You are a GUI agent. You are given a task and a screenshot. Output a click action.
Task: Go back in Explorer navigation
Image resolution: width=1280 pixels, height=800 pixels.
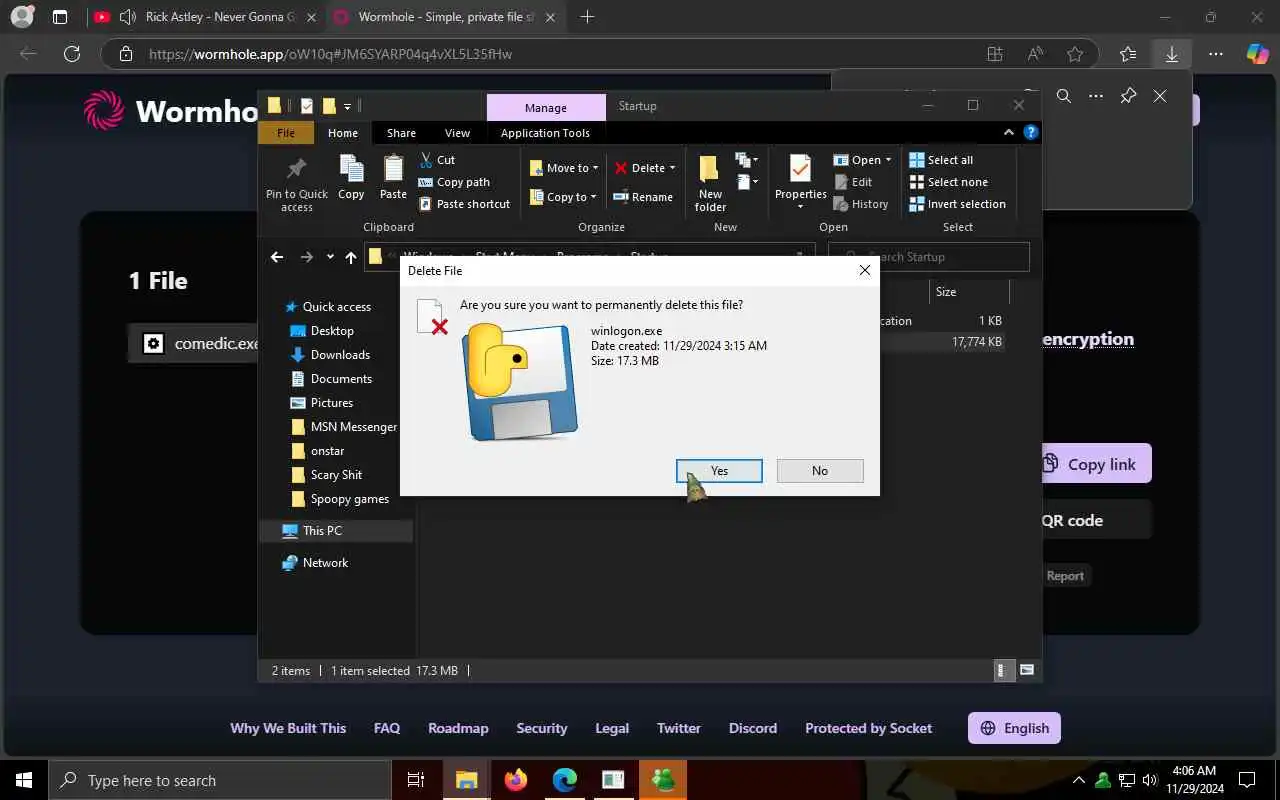pos(277,257)
